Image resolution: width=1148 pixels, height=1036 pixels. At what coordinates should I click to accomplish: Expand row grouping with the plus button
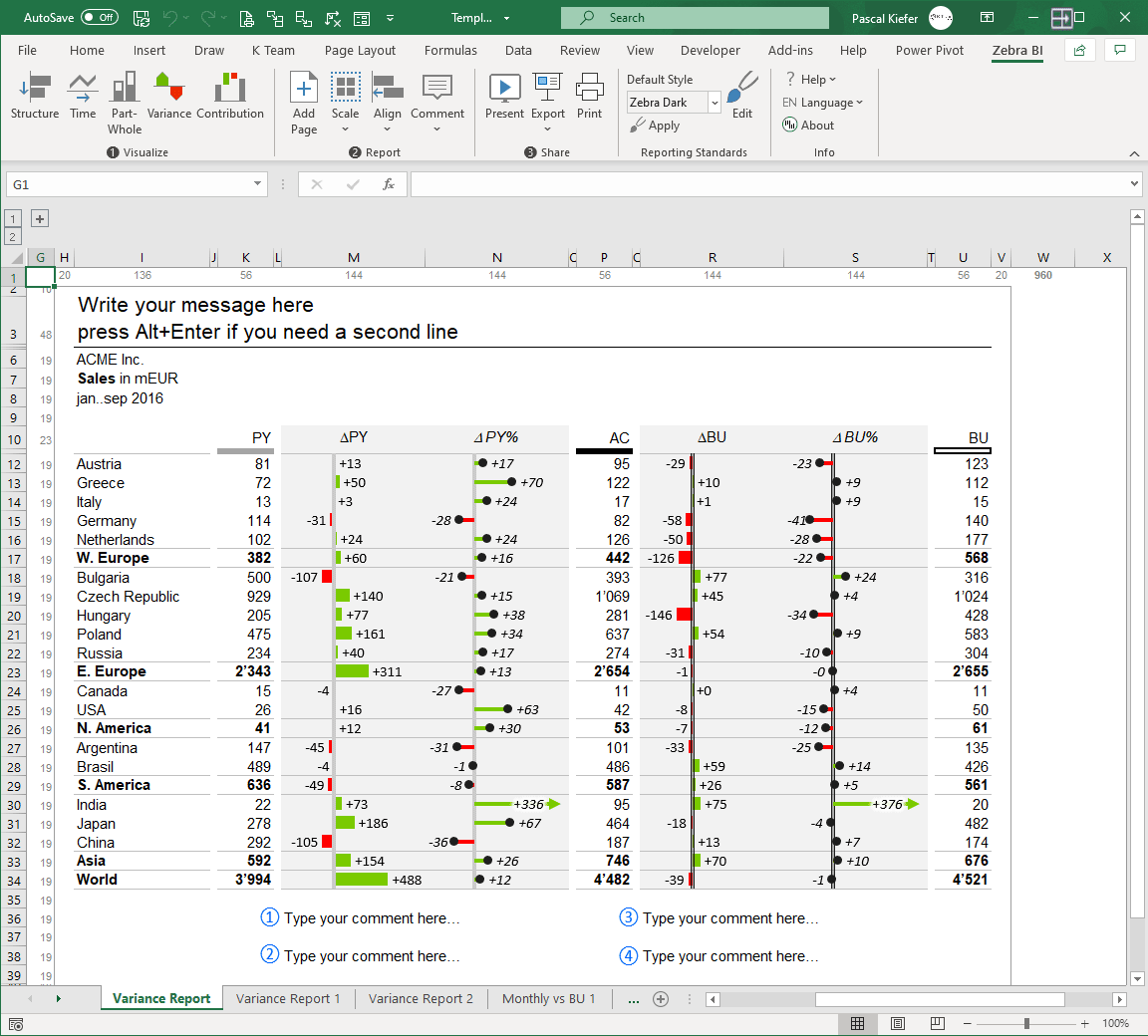39,218
